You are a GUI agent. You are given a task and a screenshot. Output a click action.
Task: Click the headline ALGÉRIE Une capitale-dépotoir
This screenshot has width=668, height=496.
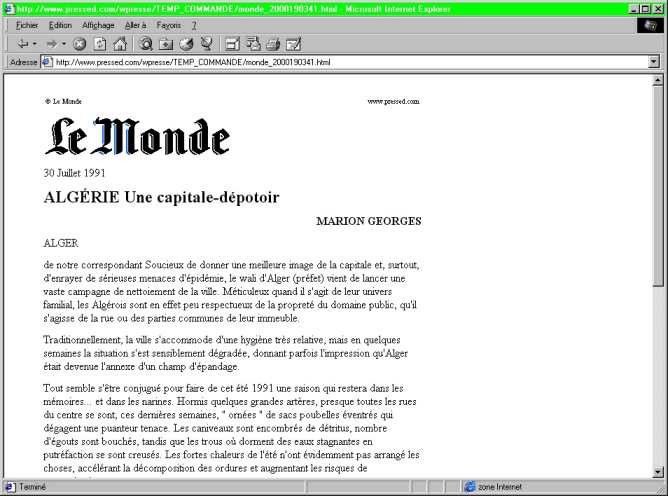pyautogui.click(x=161, y=197)
